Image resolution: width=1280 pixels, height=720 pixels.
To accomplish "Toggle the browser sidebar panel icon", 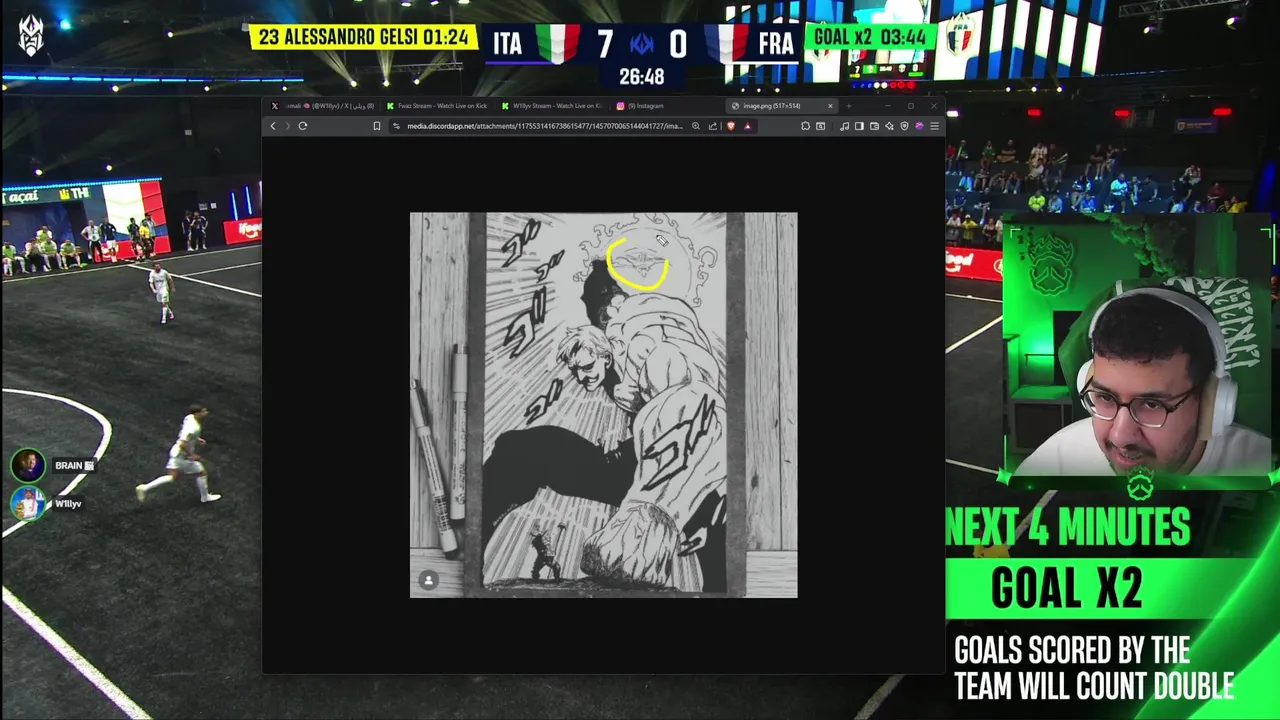I will coord(859,126).
